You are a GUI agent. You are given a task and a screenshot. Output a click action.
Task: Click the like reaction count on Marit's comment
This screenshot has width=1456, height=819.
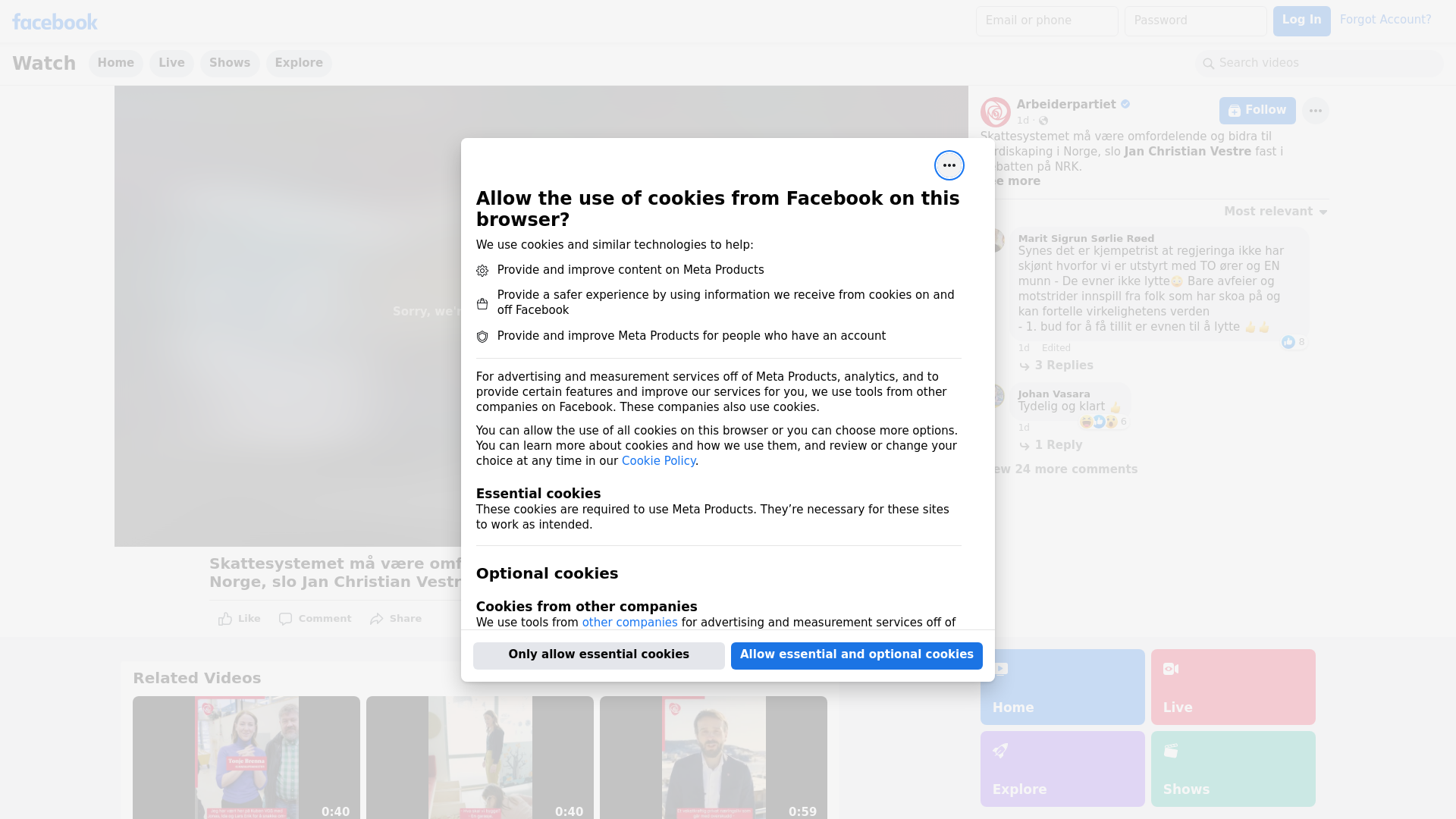(x=1294, y=342)
